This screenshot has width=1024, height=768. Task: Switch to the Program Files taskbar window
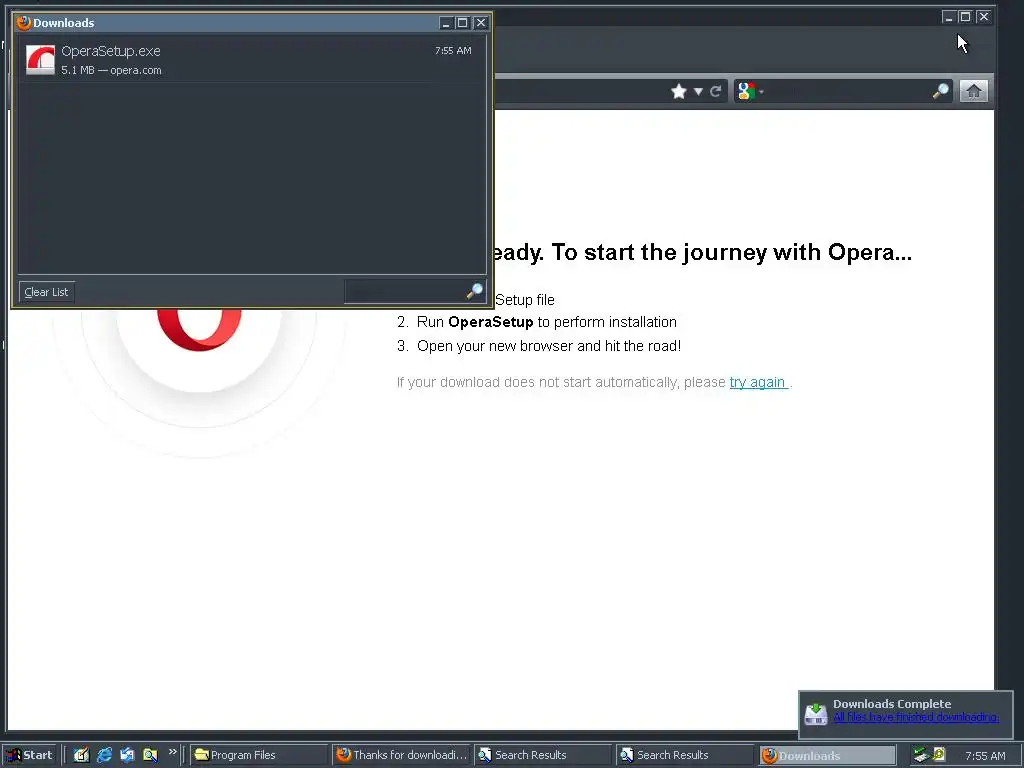point(258,755)
